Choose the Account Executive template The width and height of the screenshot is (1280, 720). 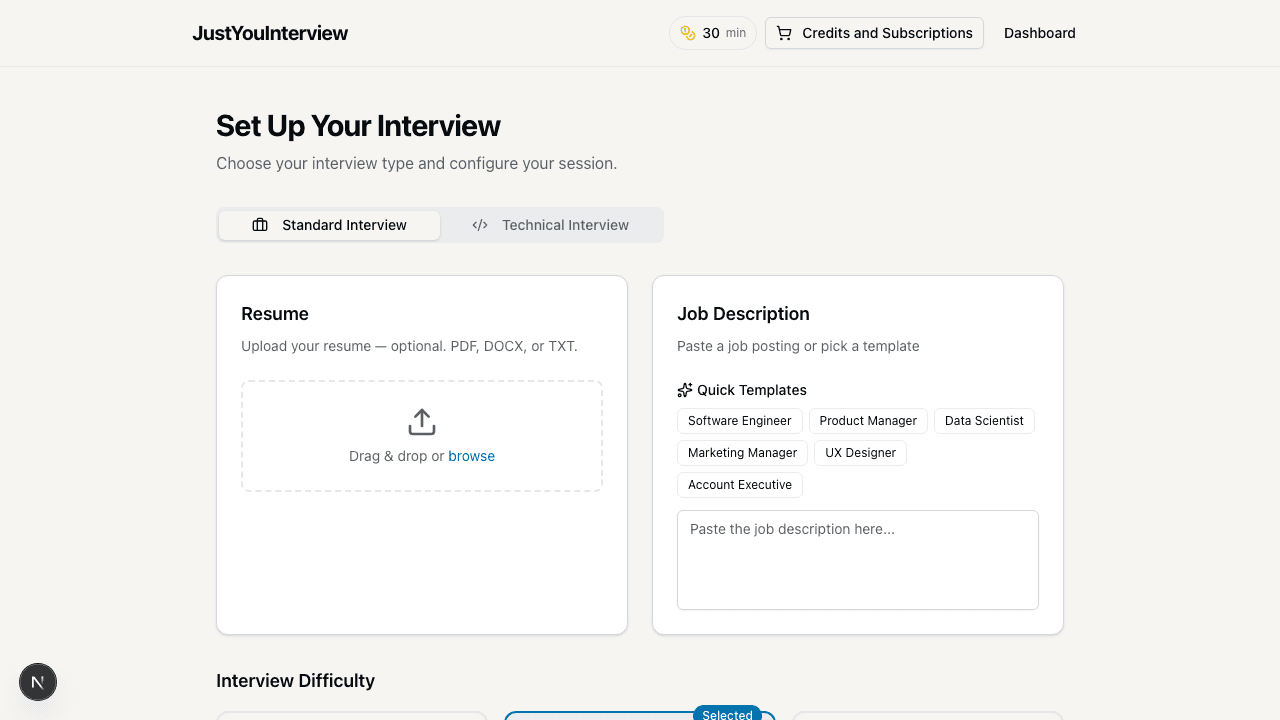(x=739, y=485)
